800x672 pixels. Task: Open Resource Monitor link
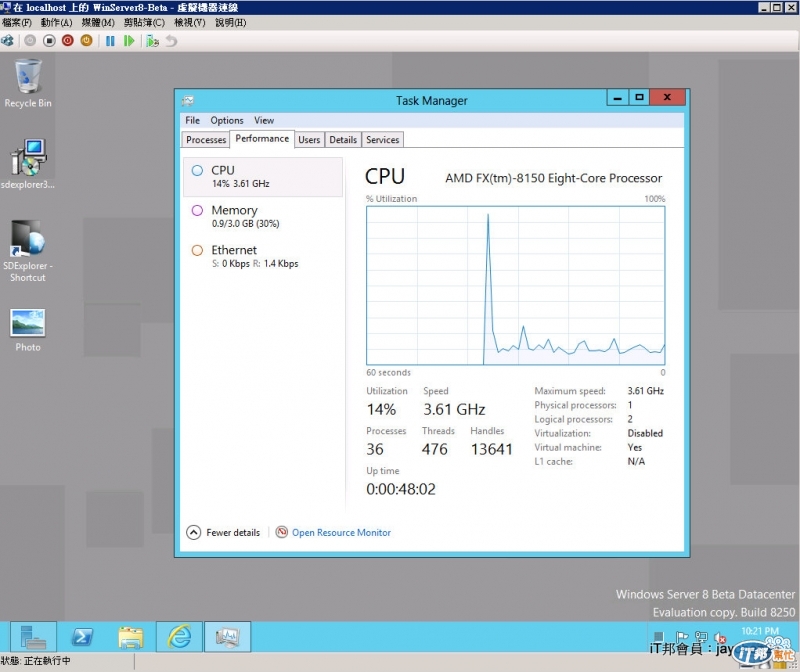pos(341,532)
